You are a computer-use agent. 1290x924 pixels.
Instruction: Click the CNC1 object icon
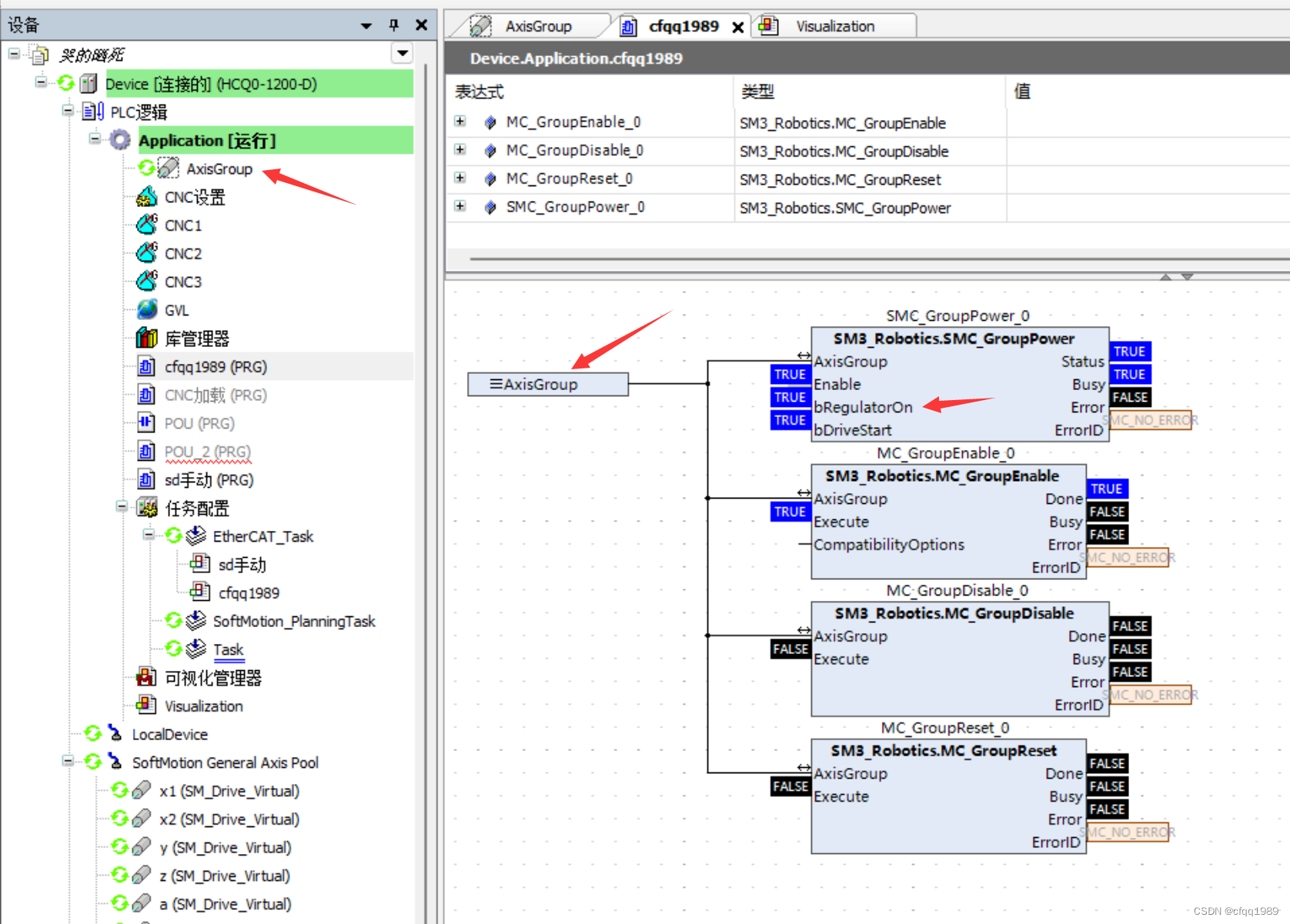point(148,225)
